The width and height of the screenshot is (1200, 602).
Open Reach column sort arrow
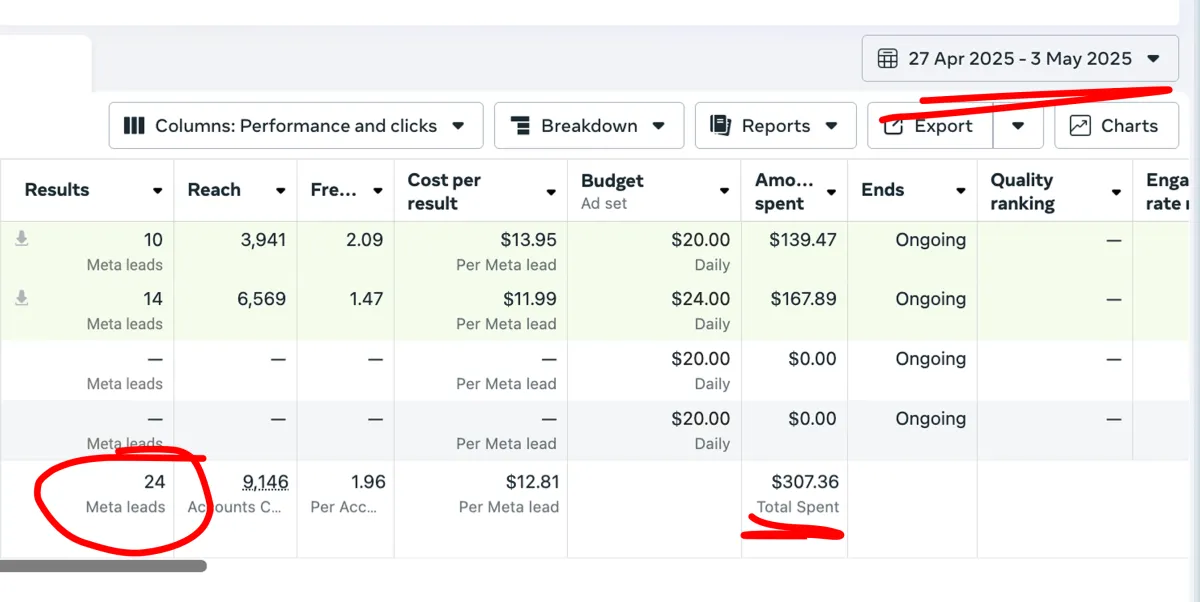281,191
